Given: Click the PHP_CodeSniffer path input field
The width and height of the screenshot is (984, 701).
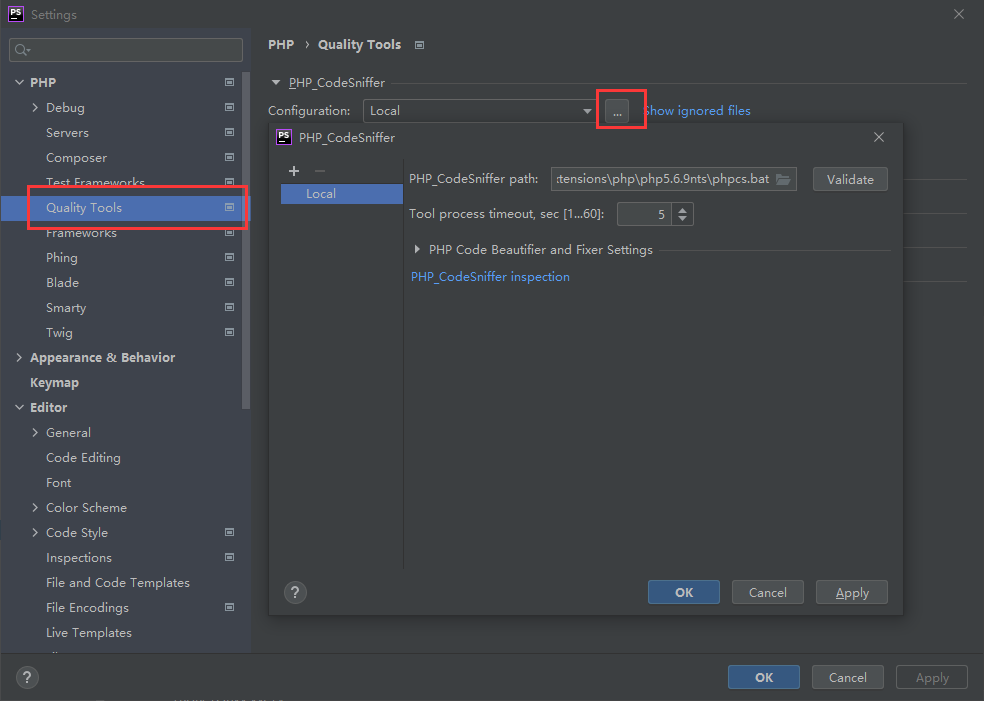Looking at the screenshot, I should (x=674, y=179).
